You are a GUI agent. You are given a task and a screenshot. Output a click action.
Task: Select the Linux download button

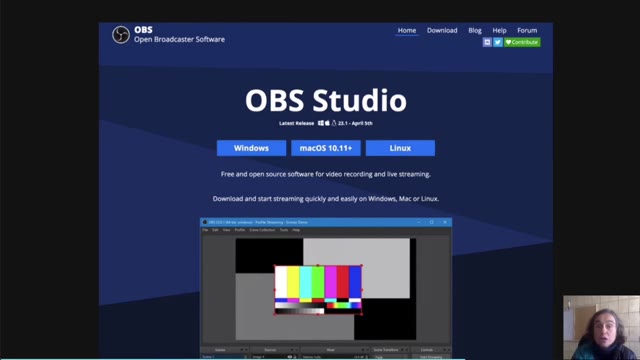400,148
